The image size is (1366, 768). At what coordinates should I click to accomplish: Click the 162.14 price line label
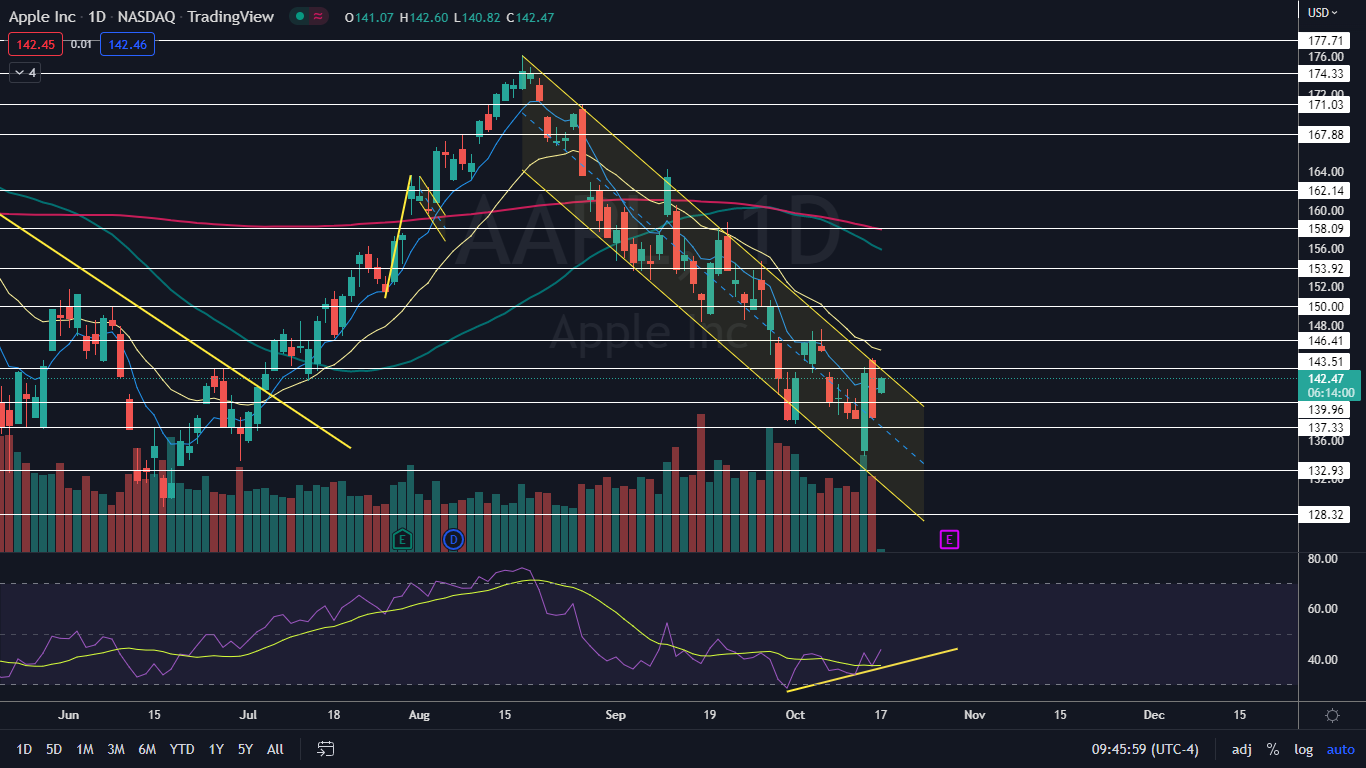(x=1325, y=190)
